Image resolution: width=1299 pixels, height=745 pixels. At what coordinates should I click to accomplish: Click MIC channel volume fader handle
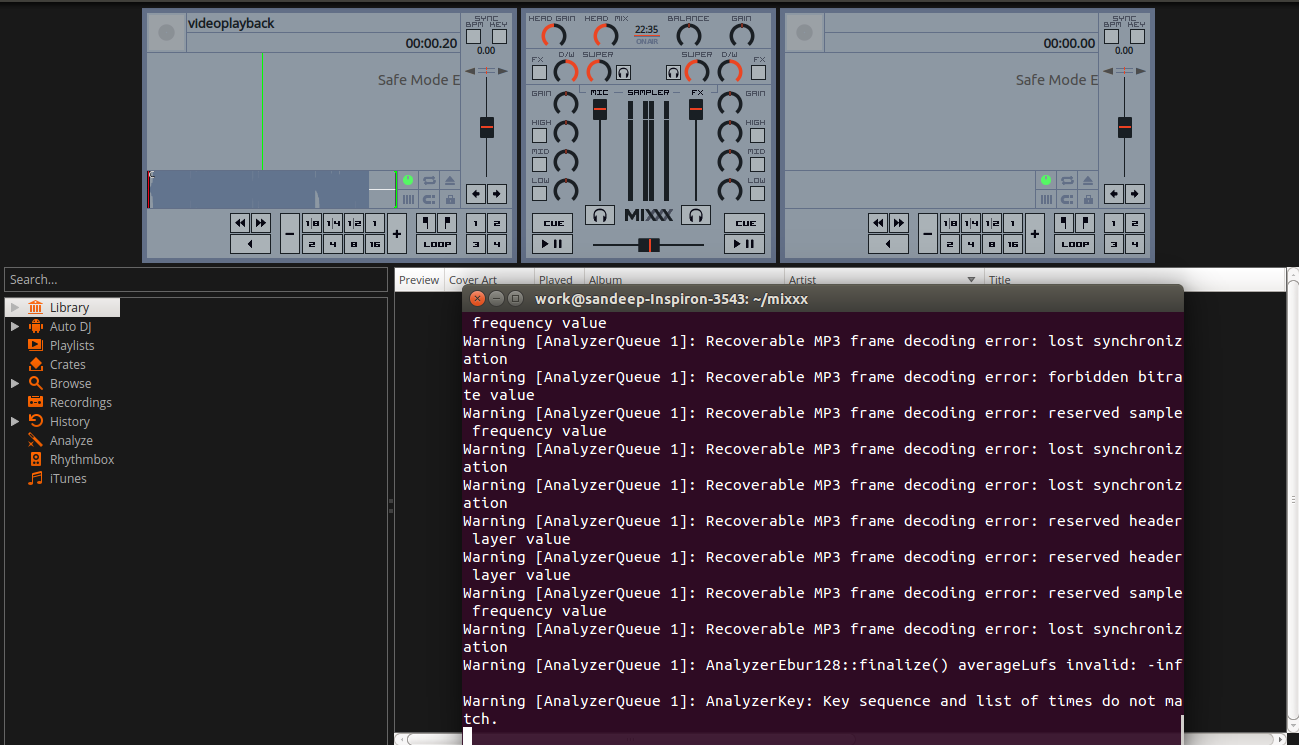point(600,108)
